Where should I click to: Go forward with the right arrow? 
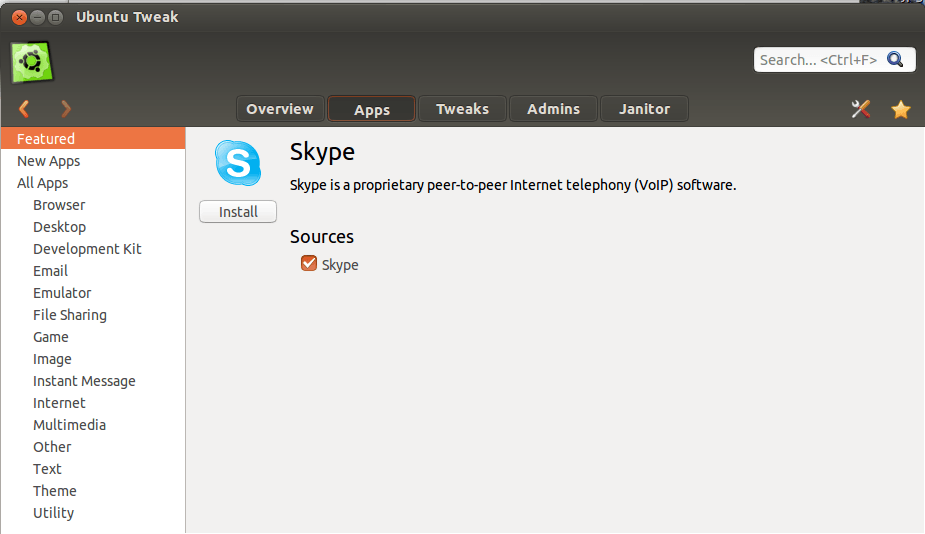[65, 109]
